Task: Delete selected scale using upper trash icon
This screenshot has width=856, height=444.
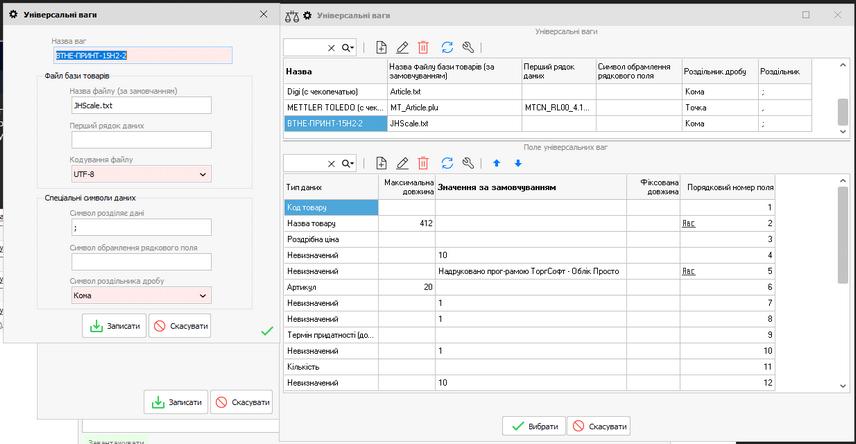Action: pos(423,47)
